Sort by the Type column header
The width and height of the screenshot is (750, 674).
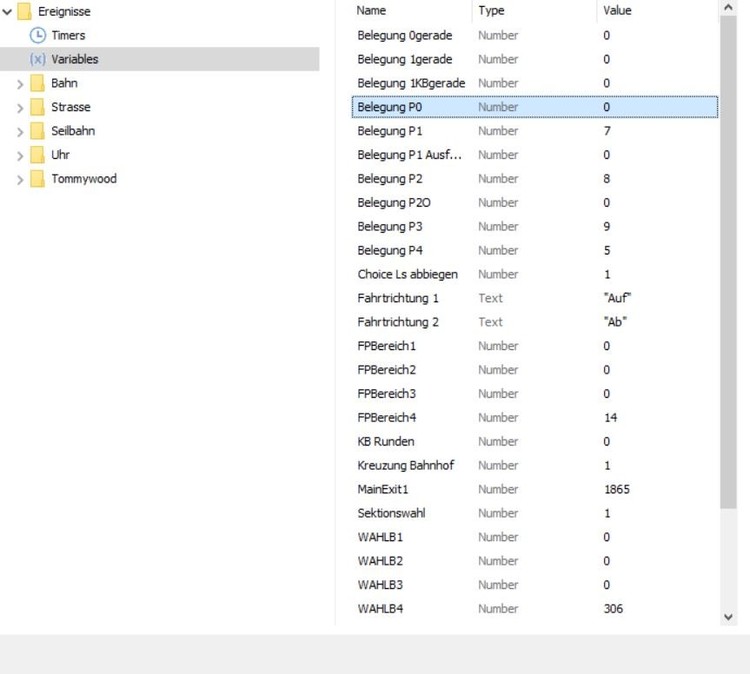point(491,11)
